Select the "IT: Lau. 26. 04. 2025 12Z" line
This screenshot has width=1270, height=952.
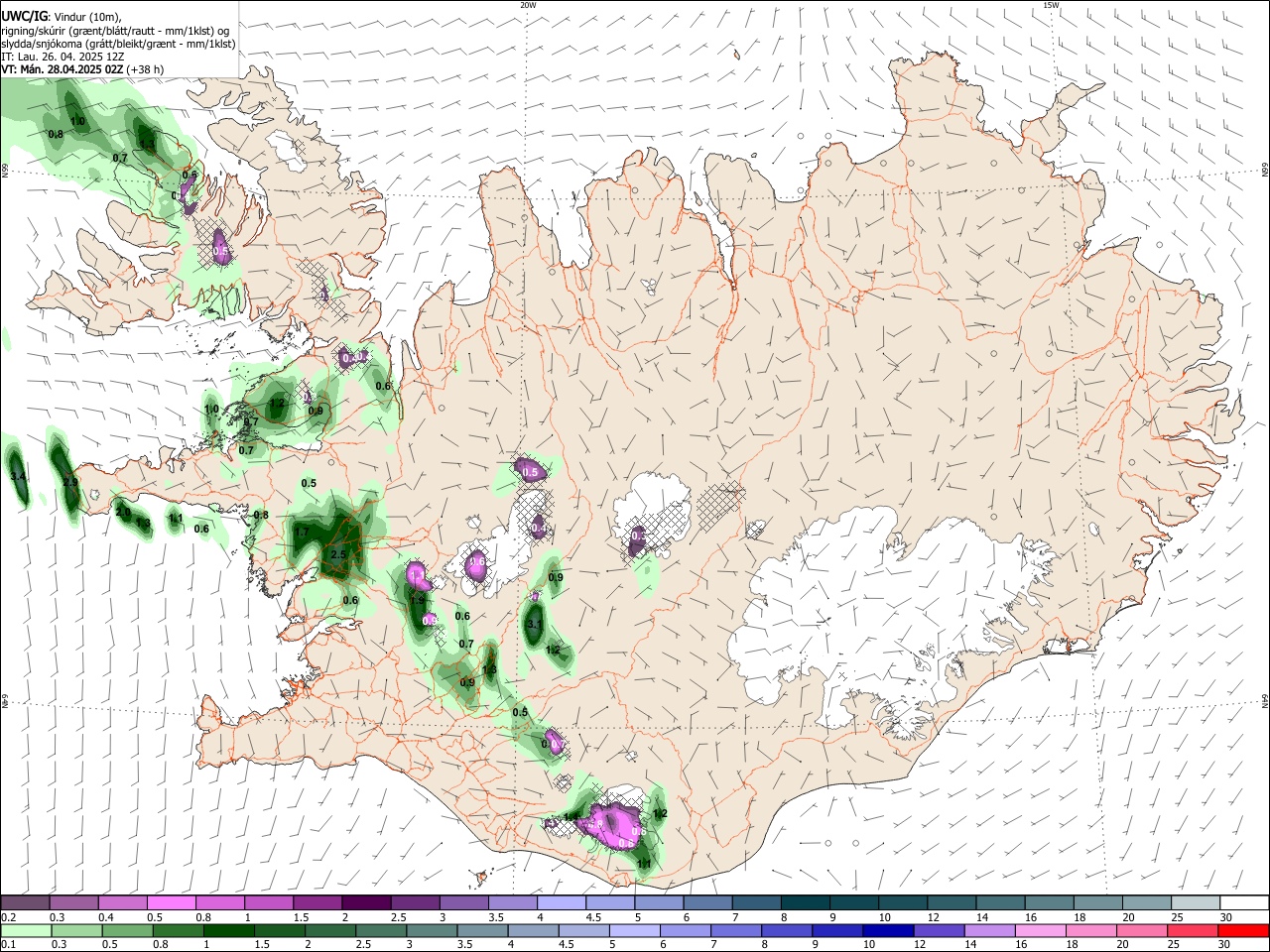pyautogui.click(x=63, y=57)
